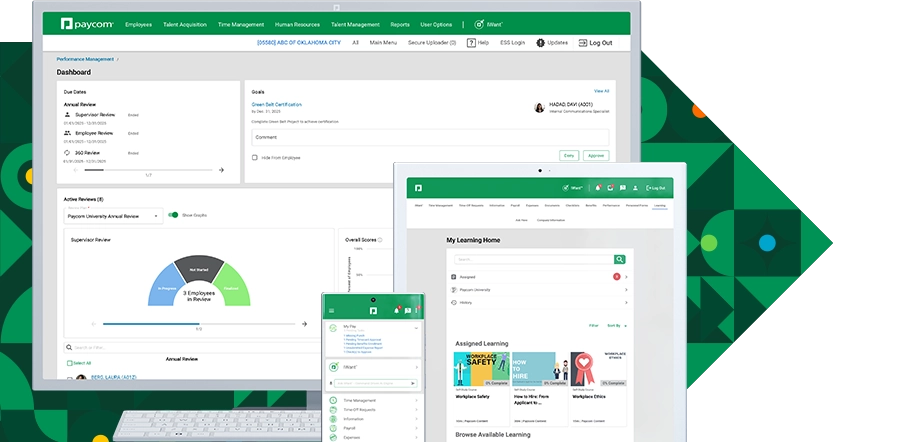Expand the My Pay section on the phone
The image size is (902, 442).
pos(415,326)
